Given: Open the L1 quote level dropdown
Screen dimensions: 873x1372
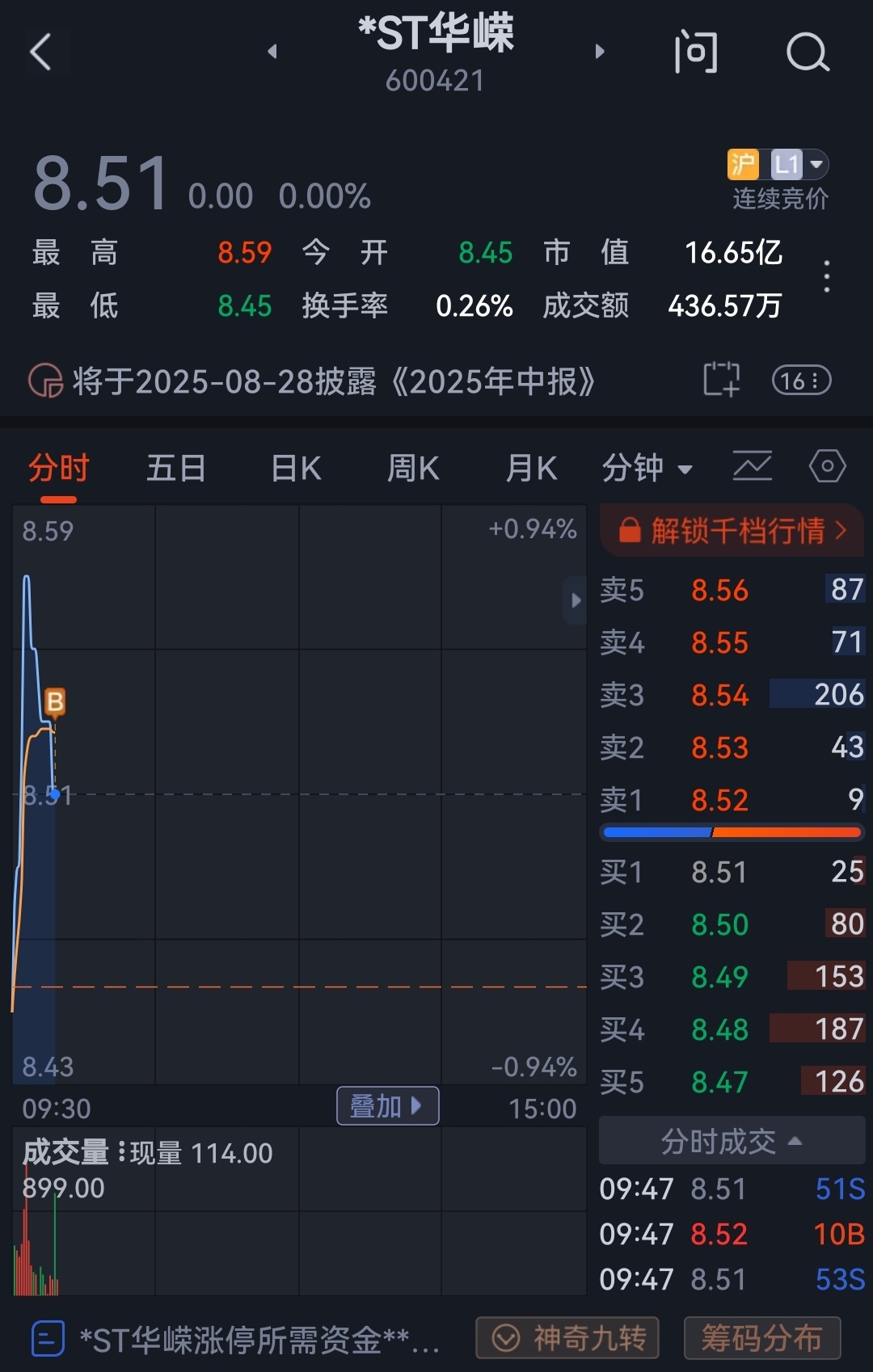Looking at the screenshot, I should coord(799,165).
